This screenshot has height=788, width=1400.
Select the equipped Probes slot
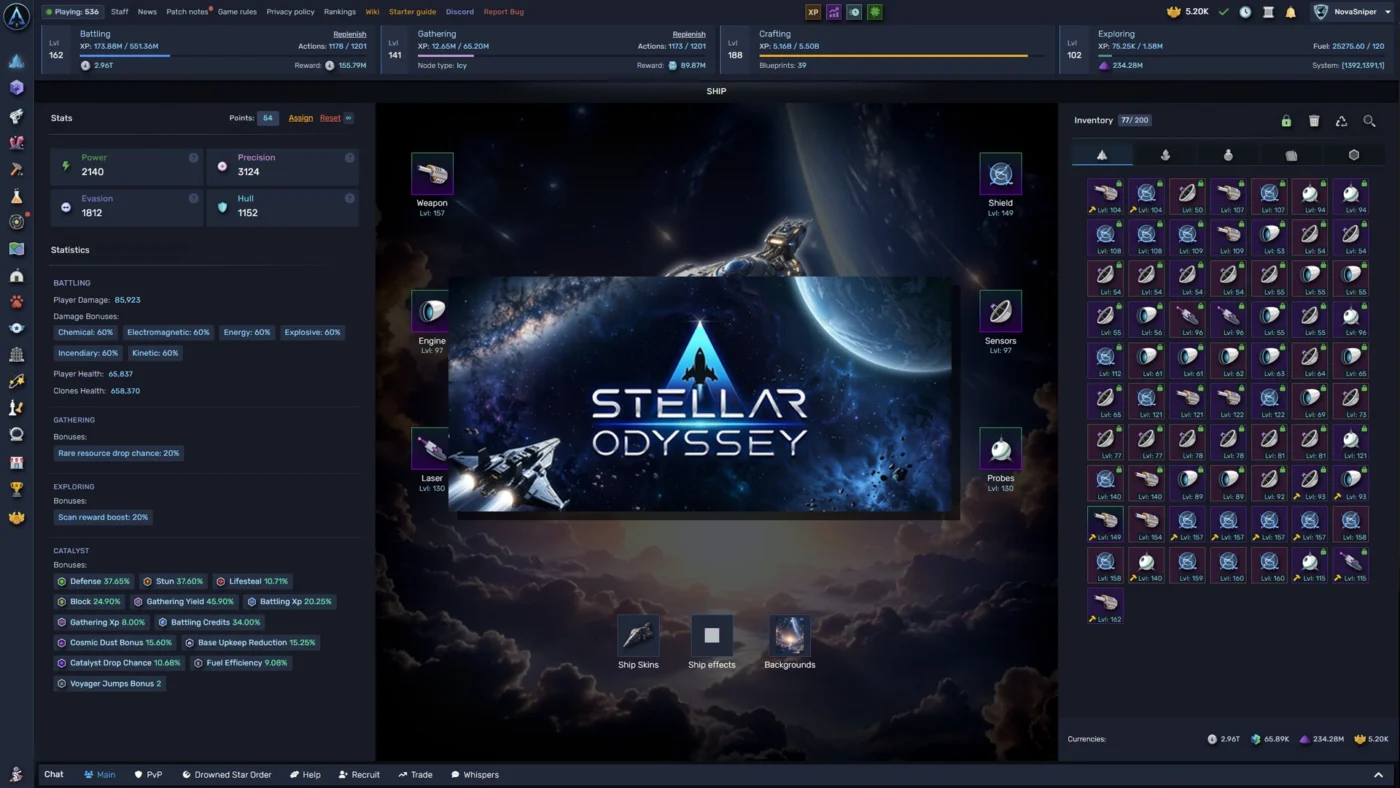pos(1000,449)
